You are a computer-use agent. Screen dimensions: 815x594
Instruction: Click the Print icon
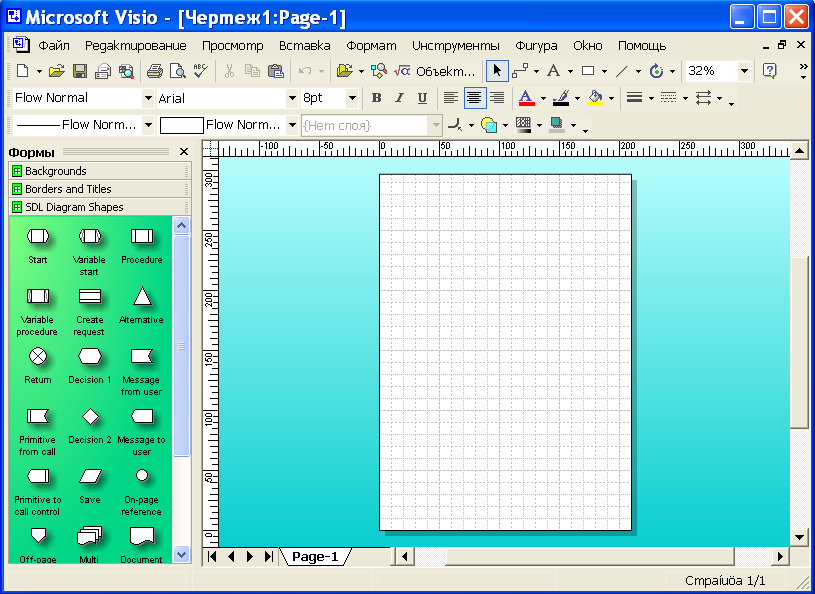coord(154,71)
